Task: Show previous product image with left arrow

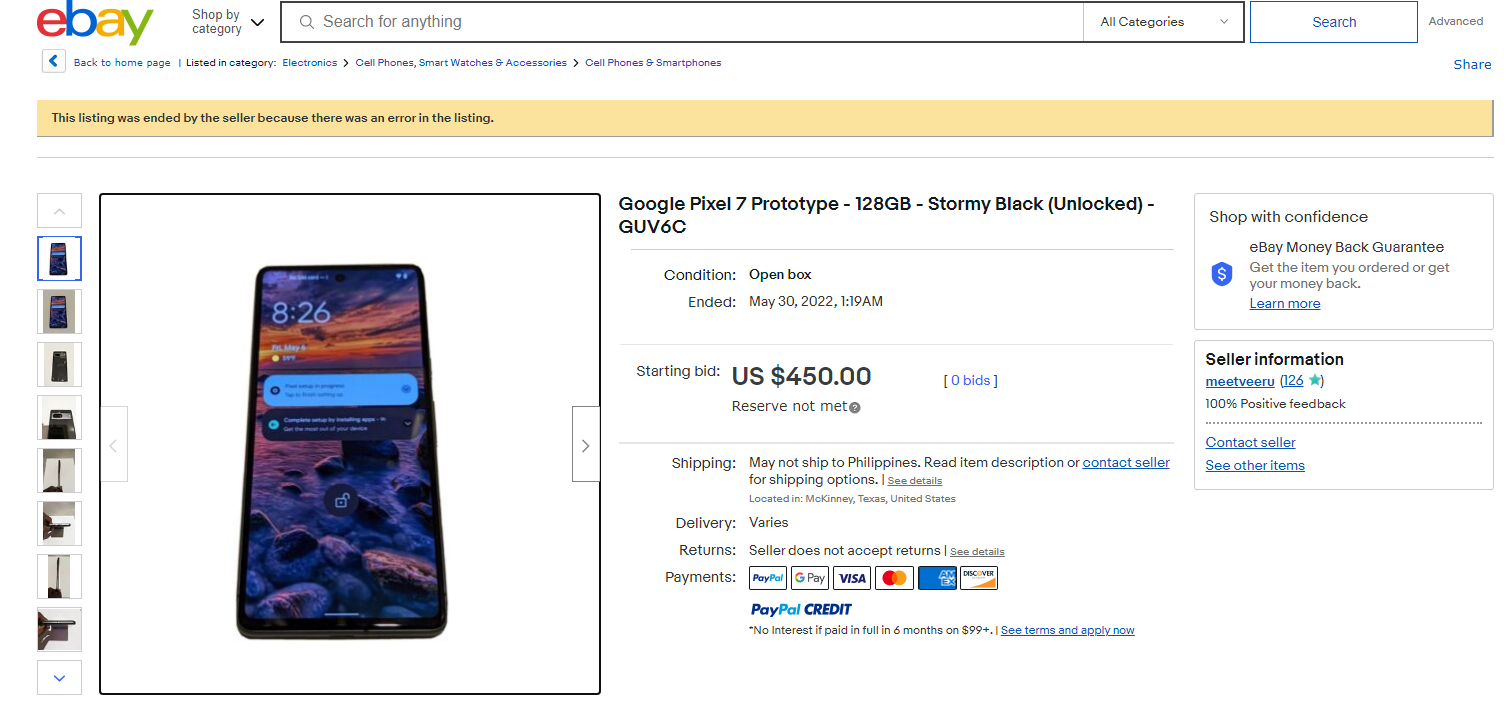Action: [113, 445]
